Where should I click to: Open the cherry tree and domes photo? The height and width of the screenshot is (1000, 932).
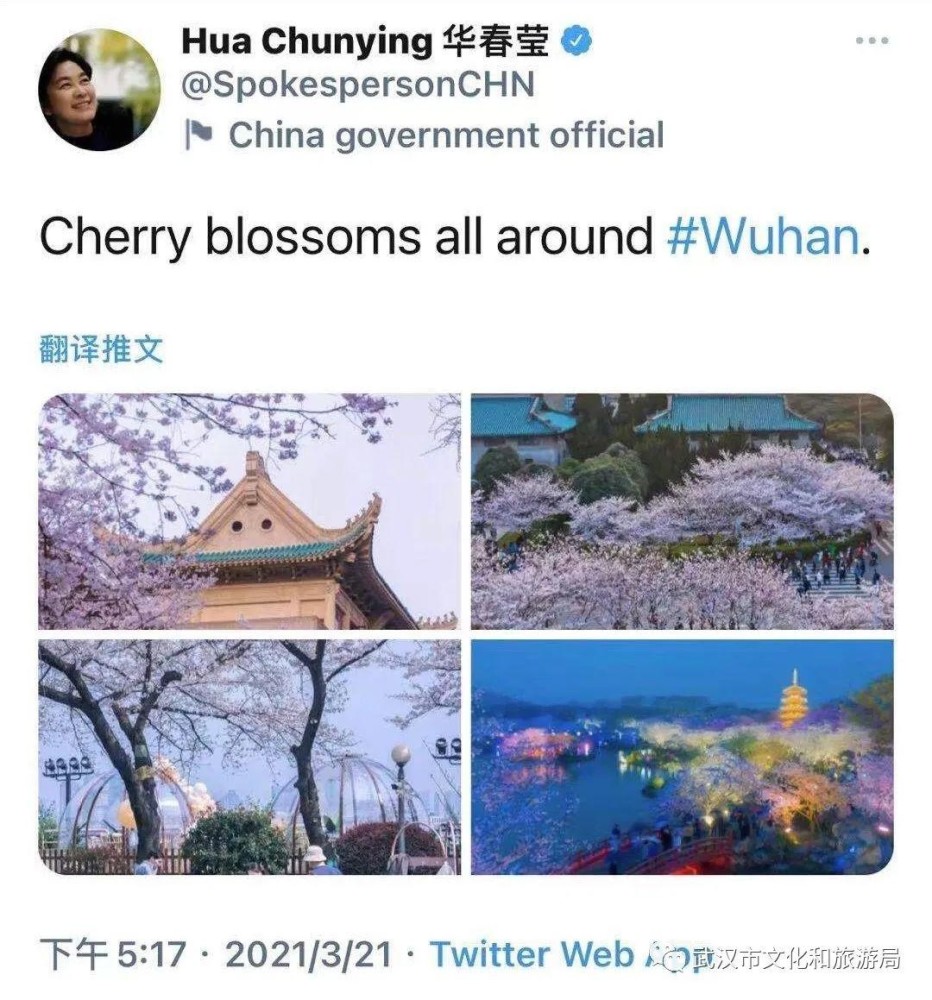tap(249, 757)
